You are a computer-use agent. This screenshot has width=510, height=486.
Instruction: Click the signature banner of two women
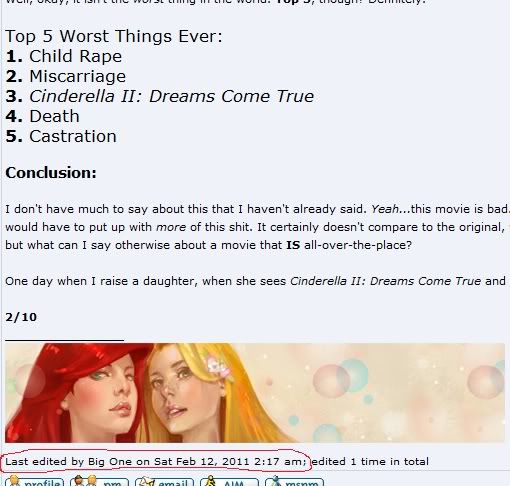[x=255, y=393]
